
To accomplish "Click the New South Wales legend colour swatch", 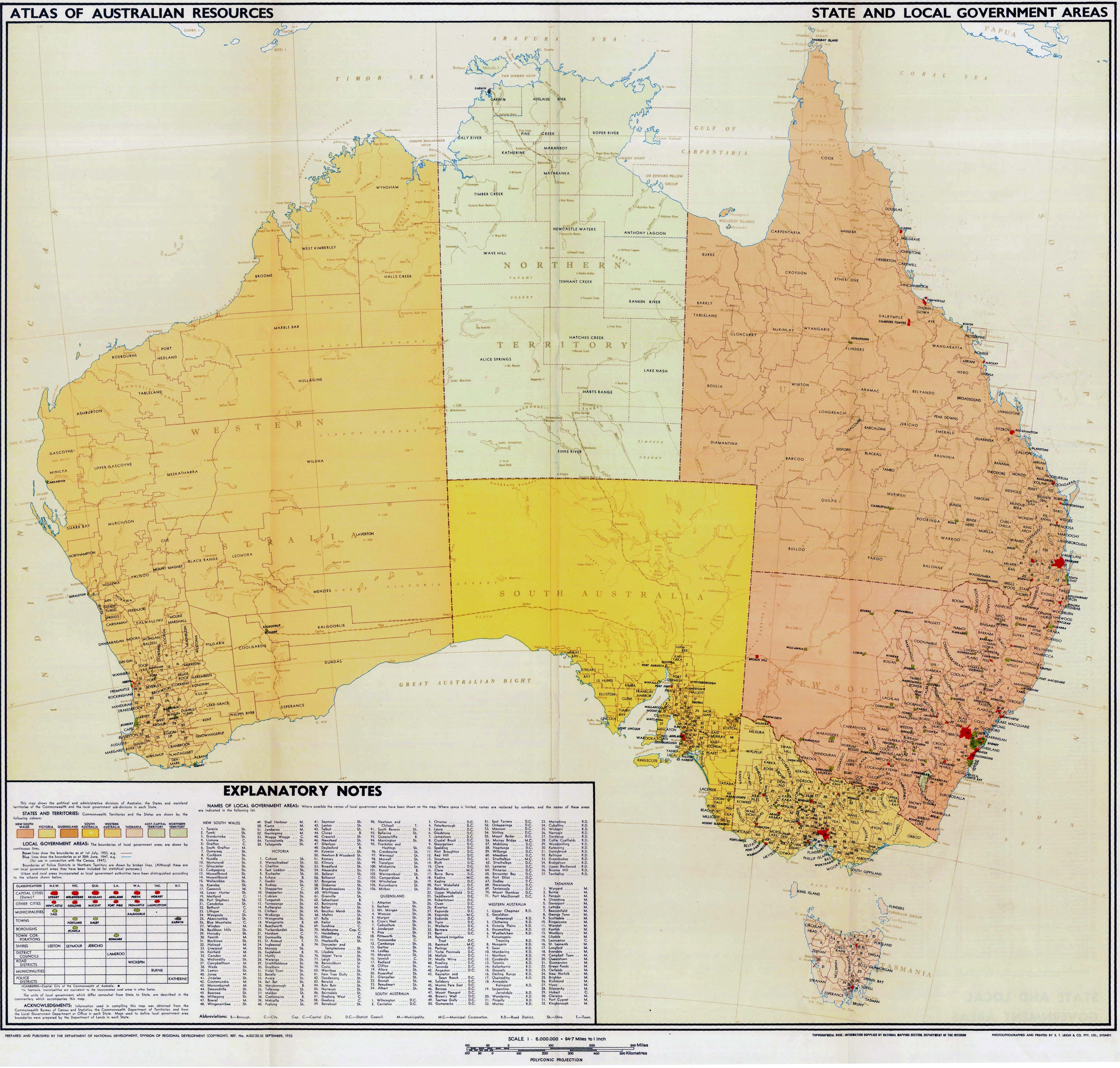I will [x=26, y=833].
